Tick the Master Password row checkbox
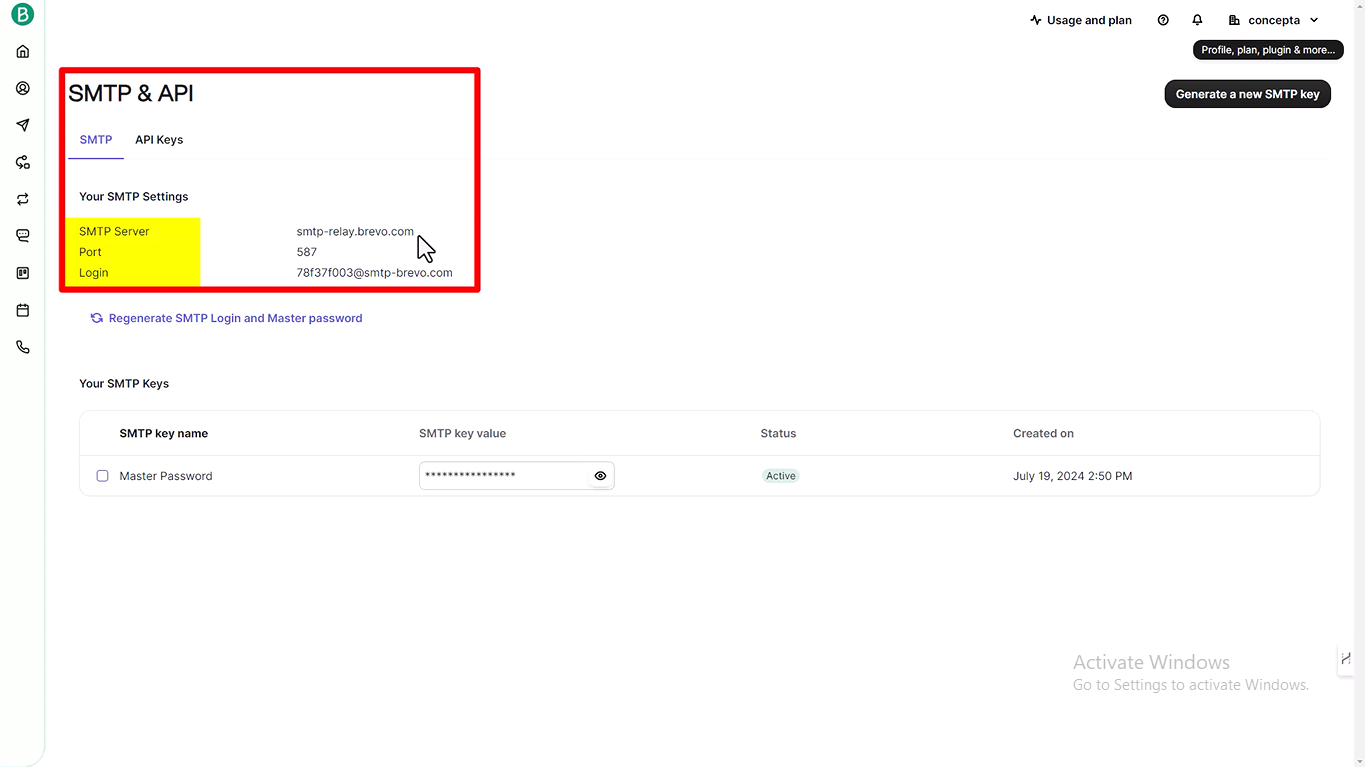This screenshot has width=1365, height=767. [x=102, y=476]
